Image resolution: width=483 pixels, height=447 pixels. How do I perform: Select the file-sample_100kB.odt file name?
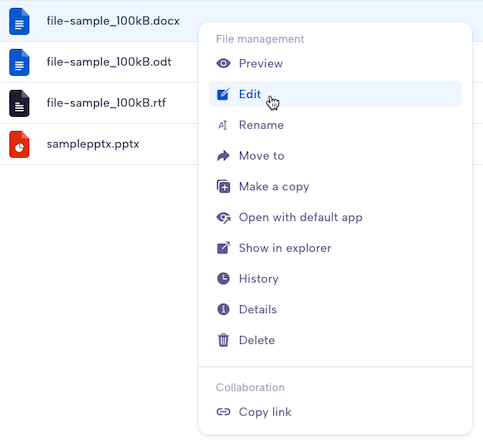coord(109,62)
